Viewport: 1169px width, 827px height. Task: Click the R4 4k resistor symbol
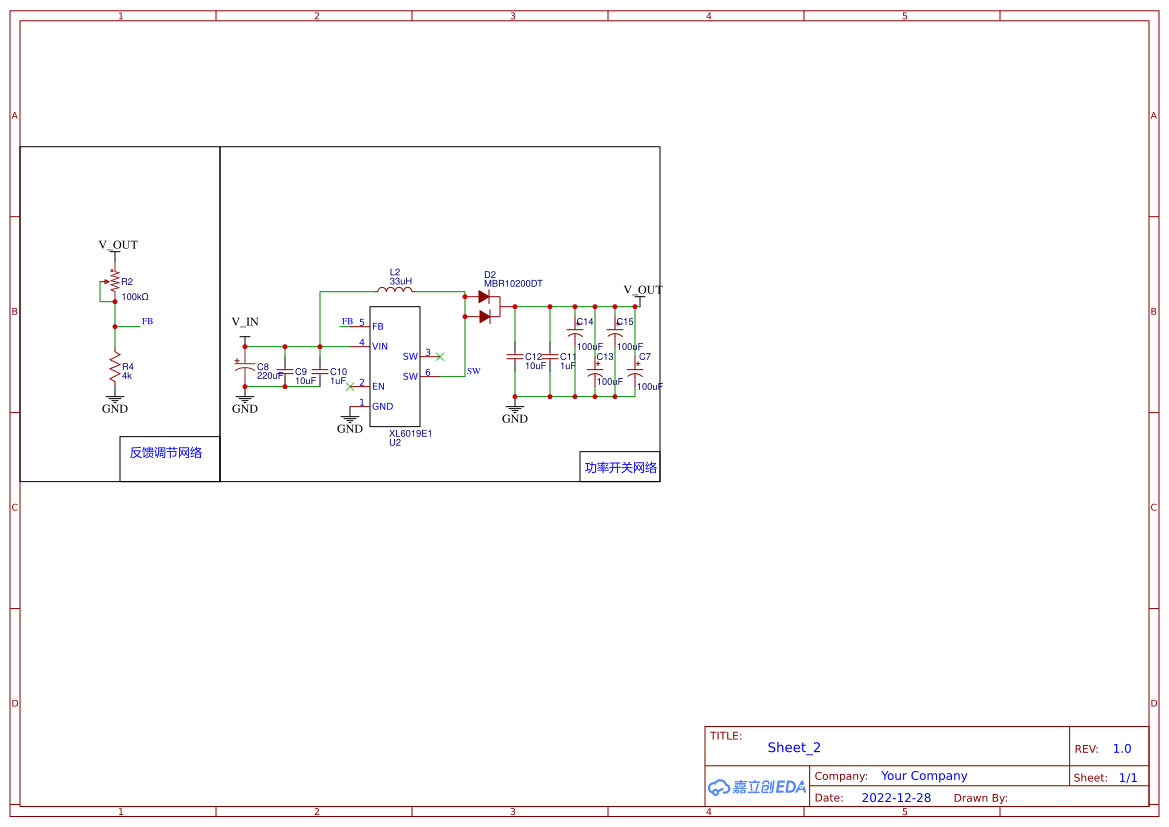click(115, 366)
